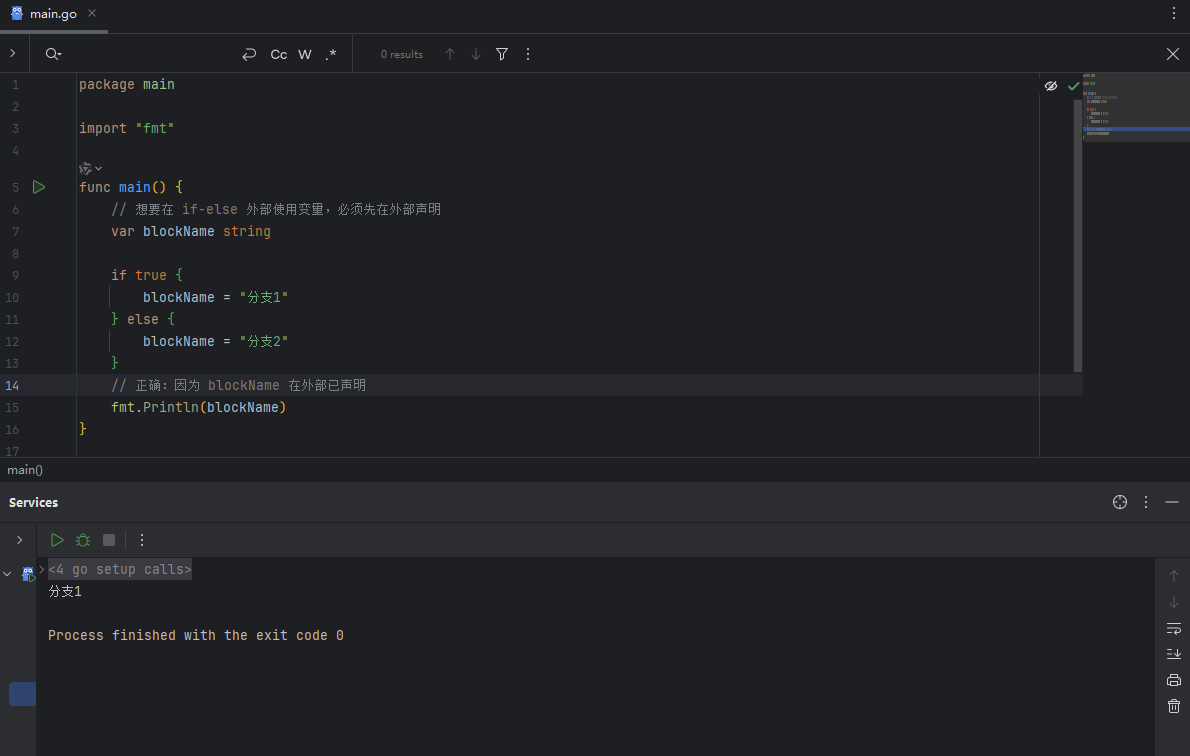Open search history dropdown magnifier

click(x=53, y=54)
